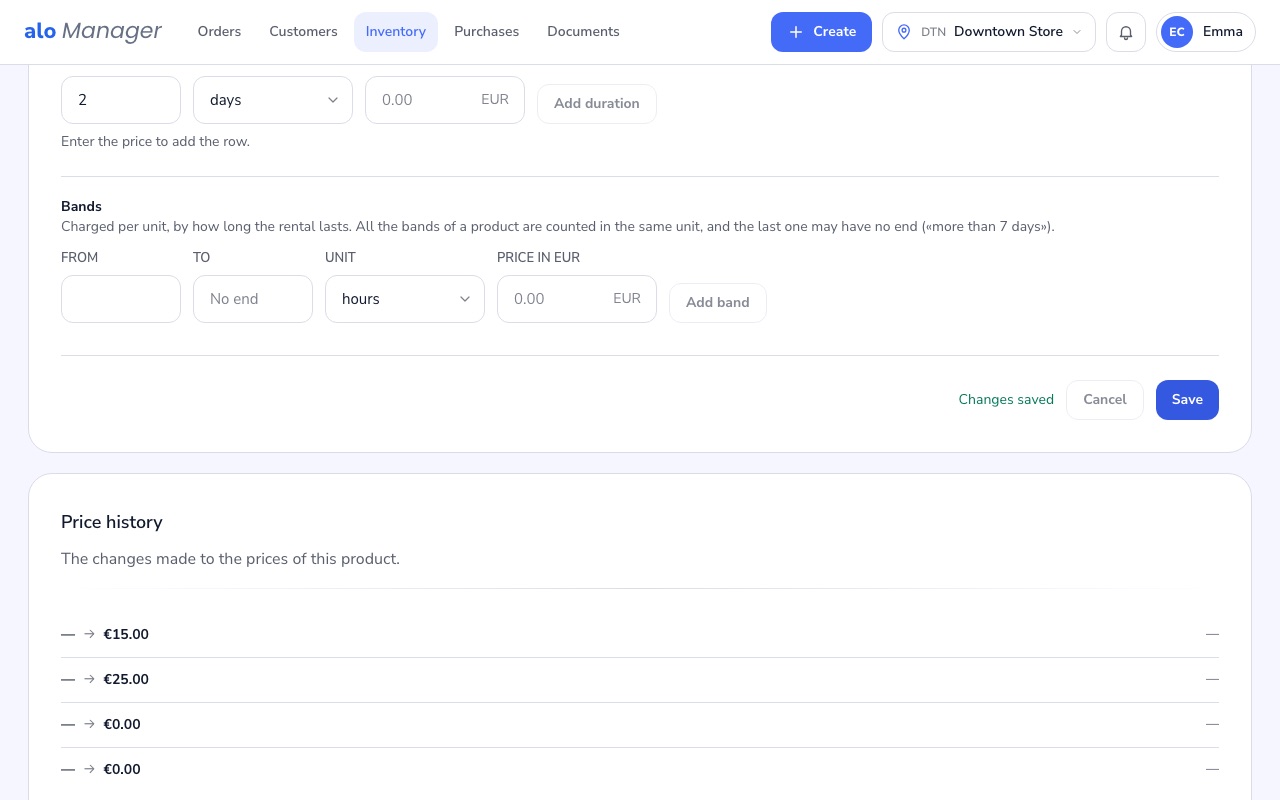Click the 'Price history' heading
Screen dimensions: 1280x800
pos(112,522)
